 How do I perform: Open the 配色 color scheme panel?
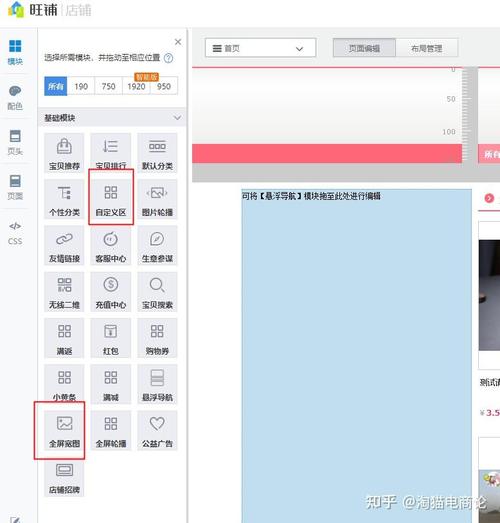(x=15, y=97)
